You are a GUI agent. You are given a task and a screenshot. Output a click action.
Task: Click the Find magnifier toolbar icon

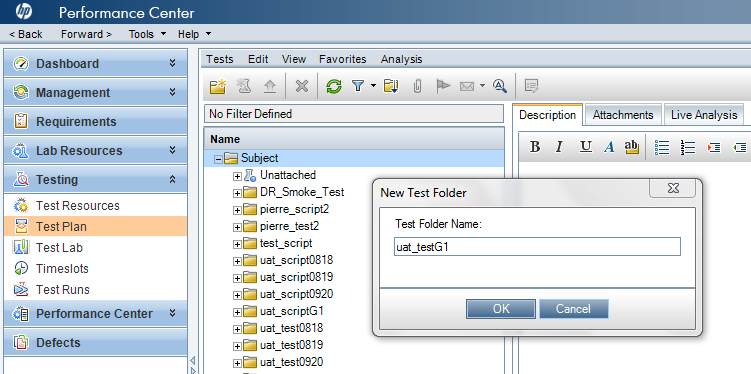[500, 86]
